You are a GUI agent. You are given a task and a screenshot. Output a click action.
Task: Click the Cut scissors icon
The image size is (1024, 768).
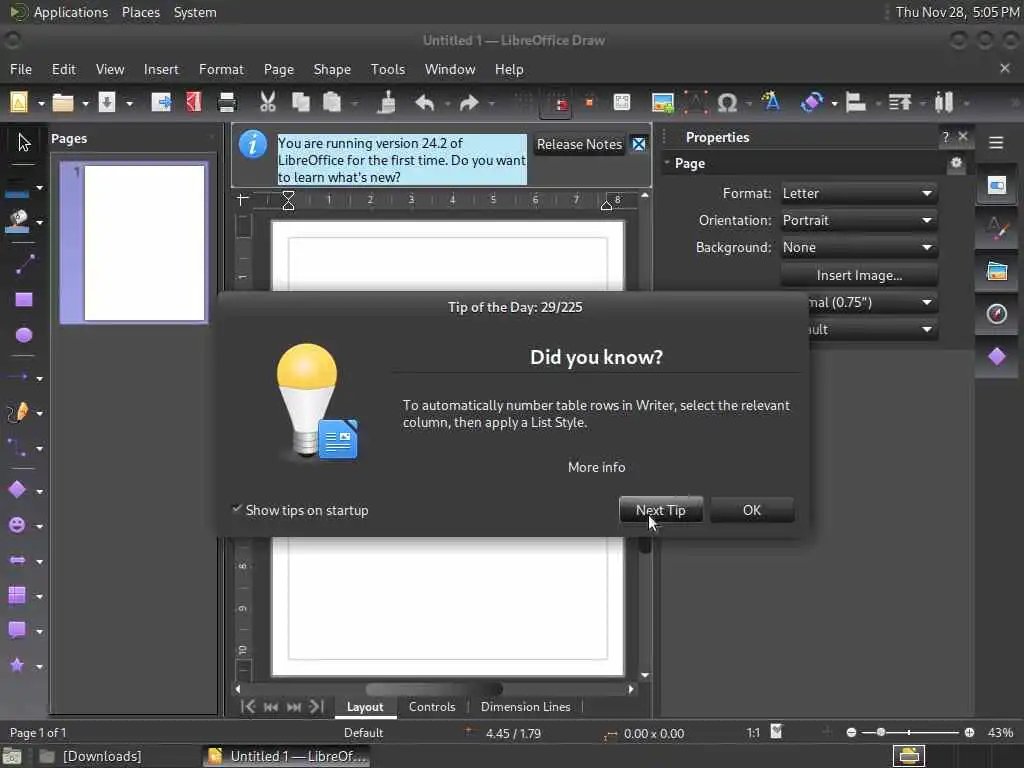pyautogui.click(x=268, y=103)
